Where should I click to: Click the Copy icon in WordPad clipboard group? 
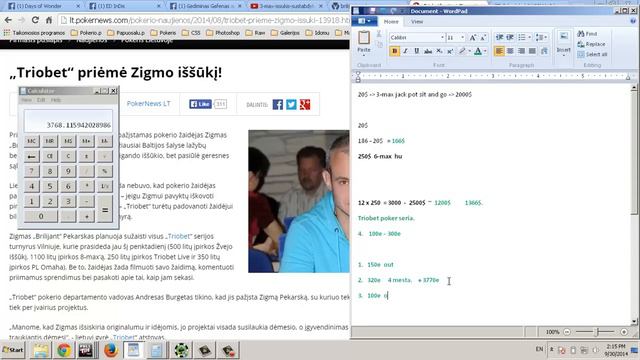(x=380, y=44)
